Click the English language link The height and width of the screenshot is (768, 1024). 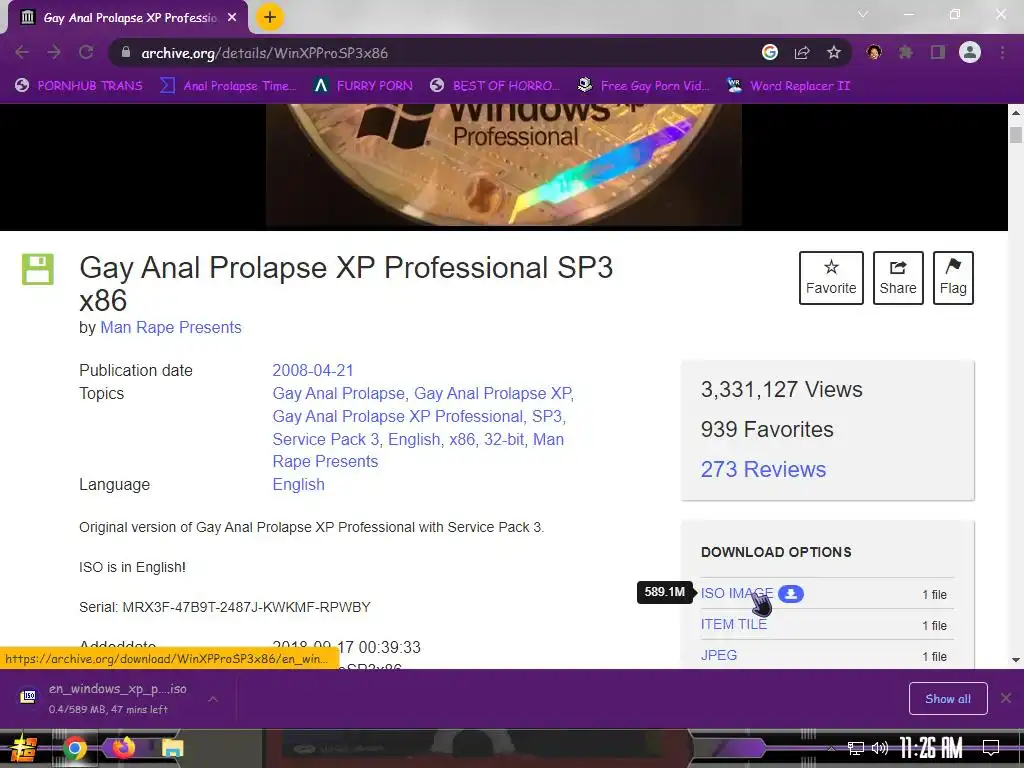tap(298, 485)
